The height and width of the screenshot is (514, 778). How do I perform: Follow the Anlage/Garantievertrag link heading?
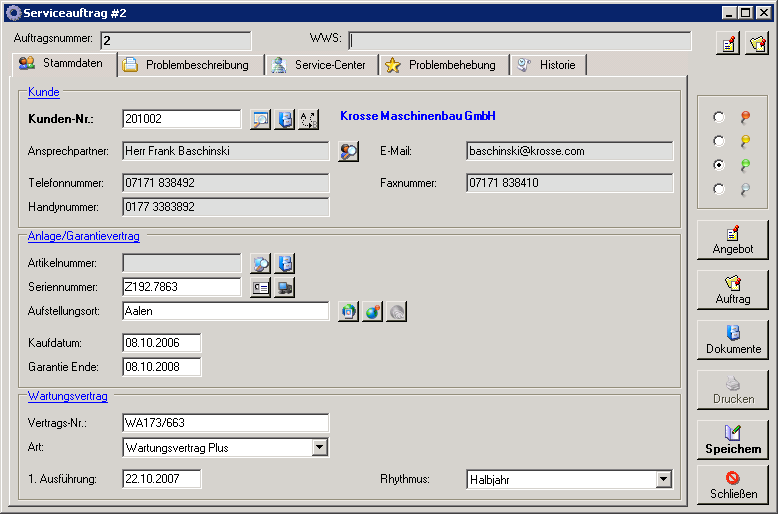(83, 236)
